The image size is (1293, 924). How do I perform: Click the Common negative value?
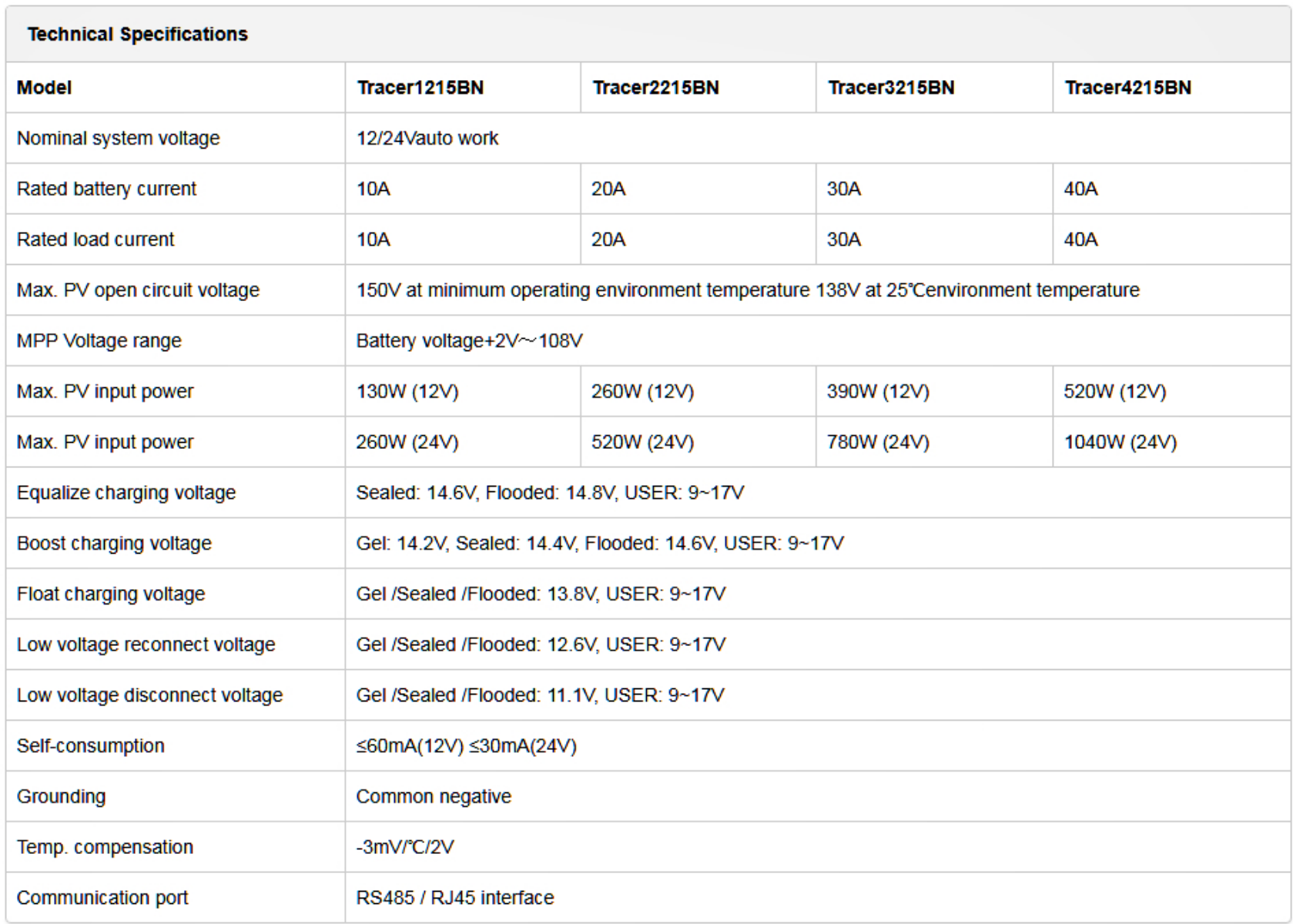click(x=434, y=797)
